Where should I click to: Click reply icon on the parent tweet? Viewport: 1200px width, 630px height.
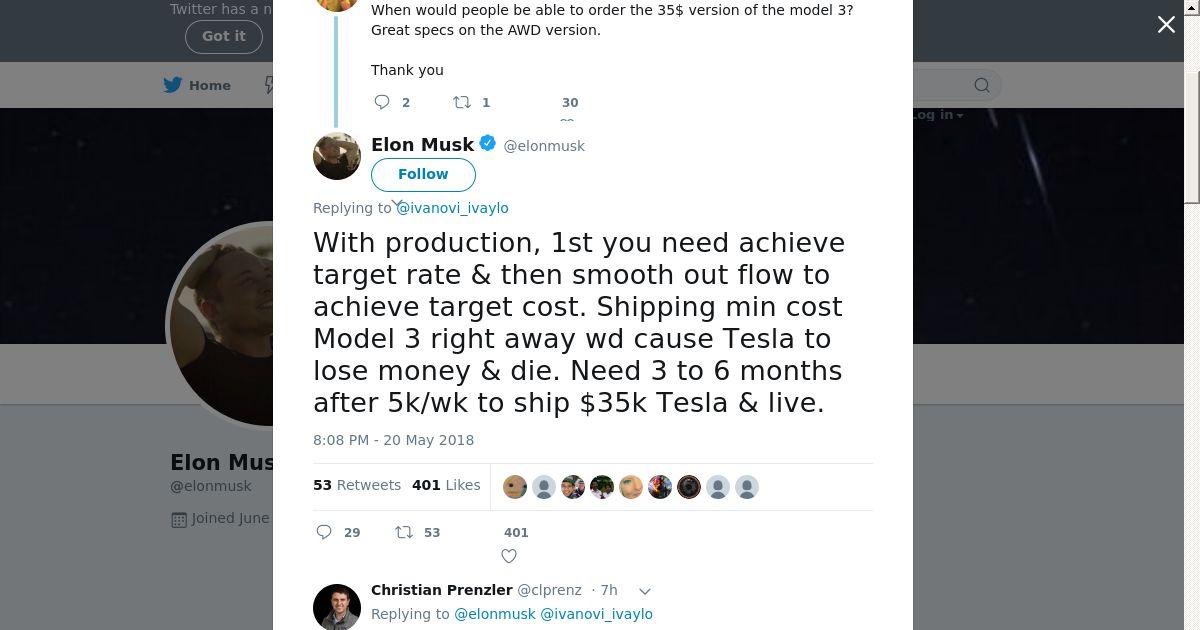382,102
